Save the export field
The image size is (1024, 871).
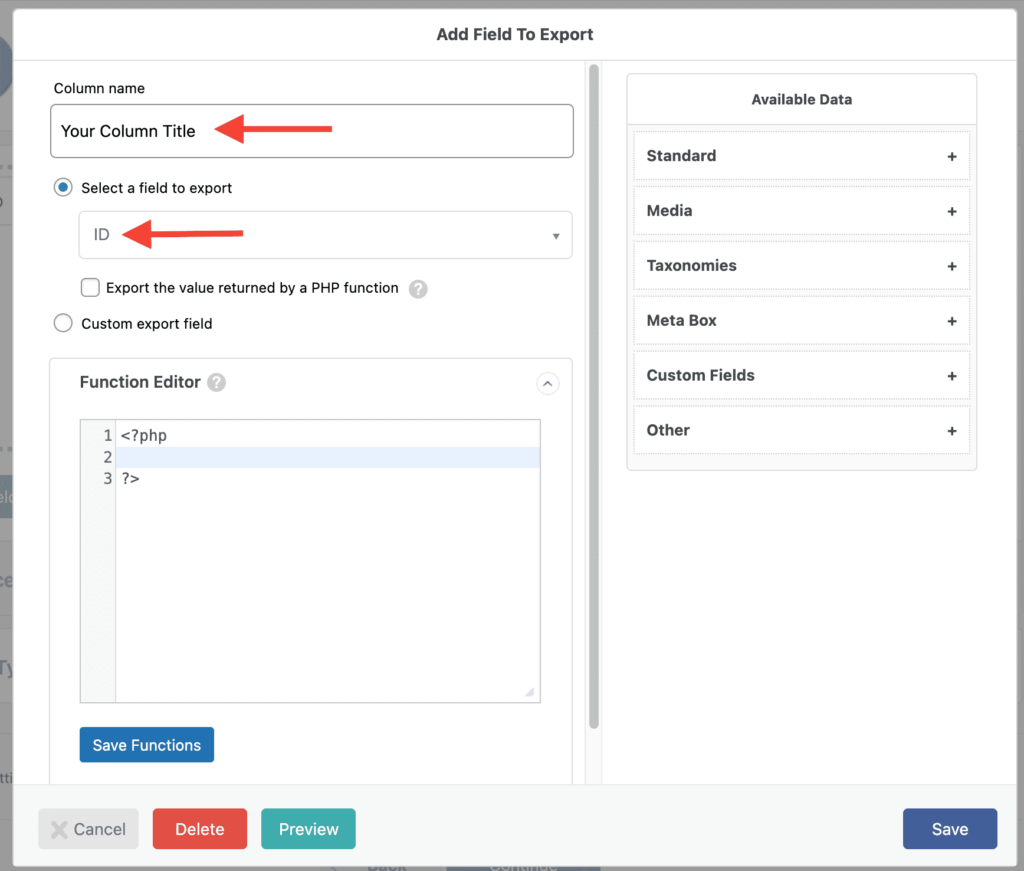tap(949, 829)
